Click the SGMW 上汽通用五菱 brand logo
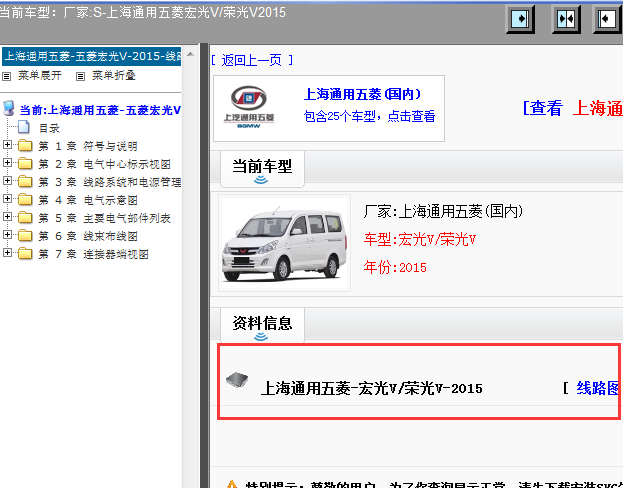Screen dimensions: 623x488 [x=249, y=107]
